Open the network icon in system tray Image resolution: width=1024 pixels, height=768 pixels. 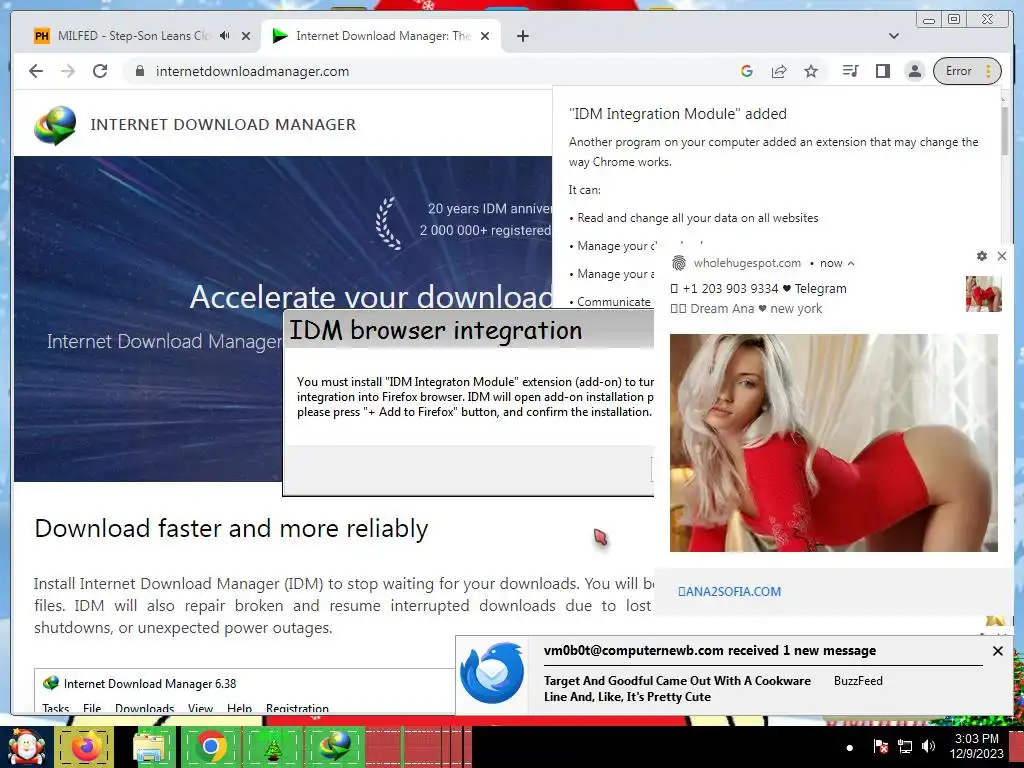click(904, 746)
